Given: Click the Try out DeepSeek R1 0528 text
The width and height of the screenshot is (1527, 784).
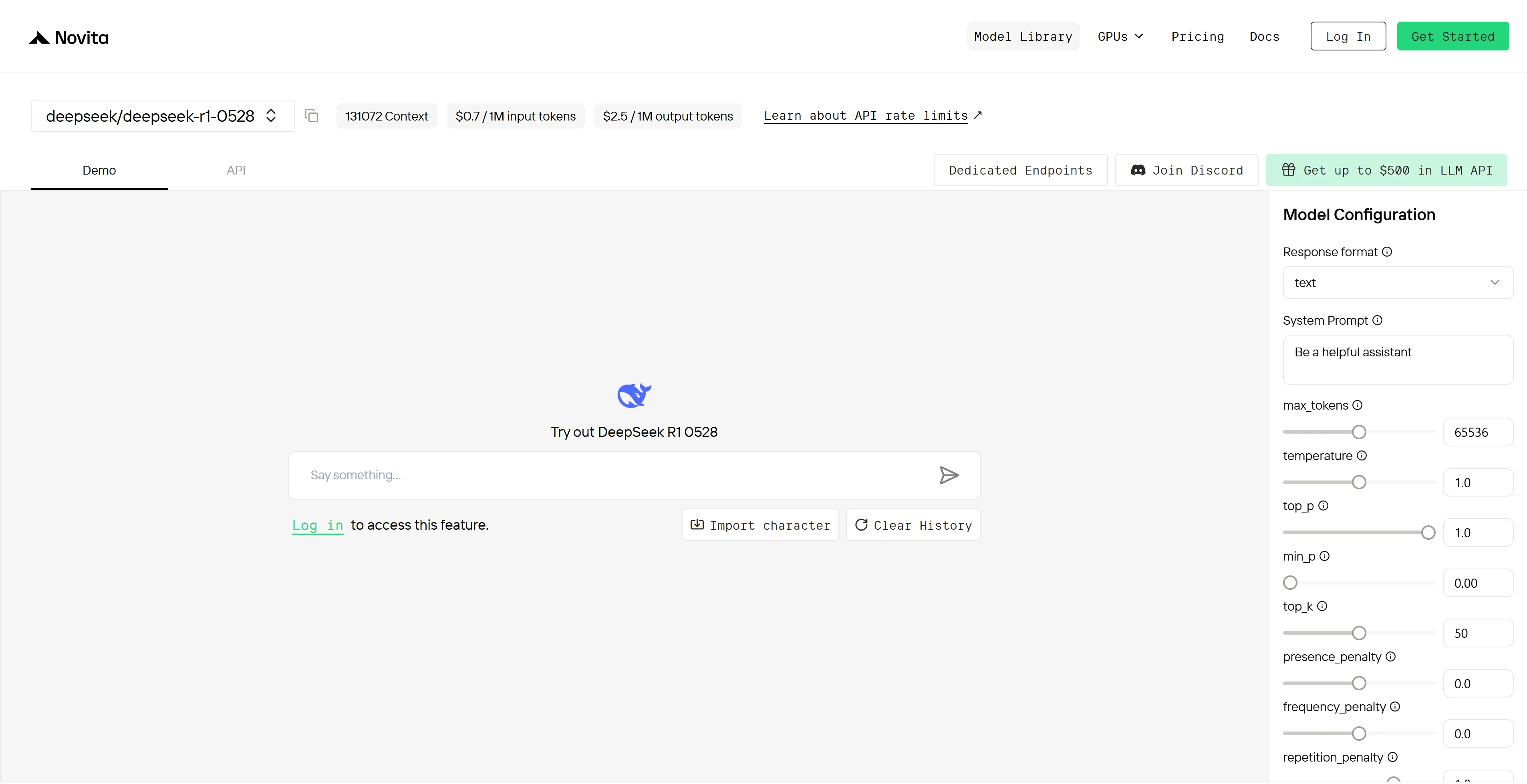Looking at the screenshot, I should coord(634,432).
